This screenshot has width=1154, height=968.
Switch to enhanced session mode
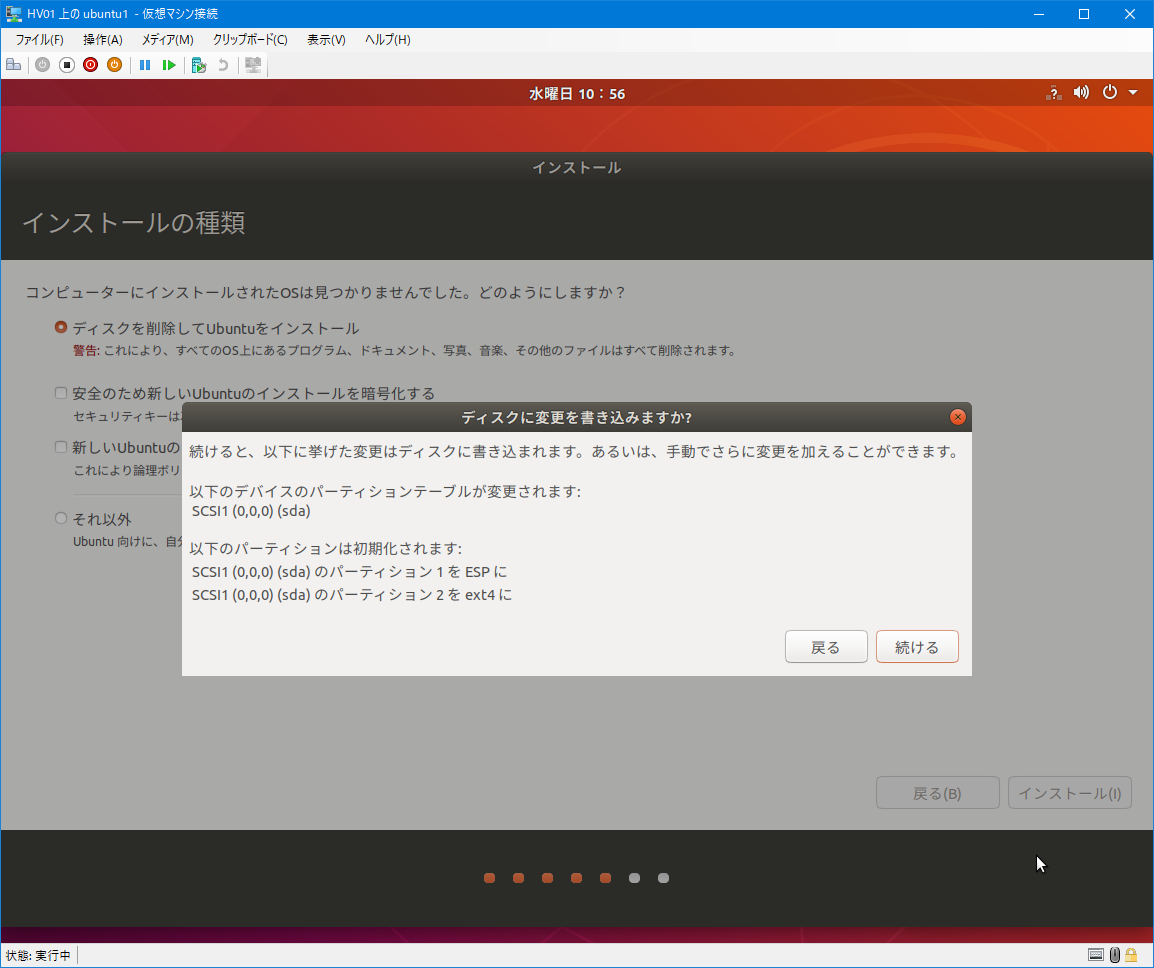pos(253,64)
